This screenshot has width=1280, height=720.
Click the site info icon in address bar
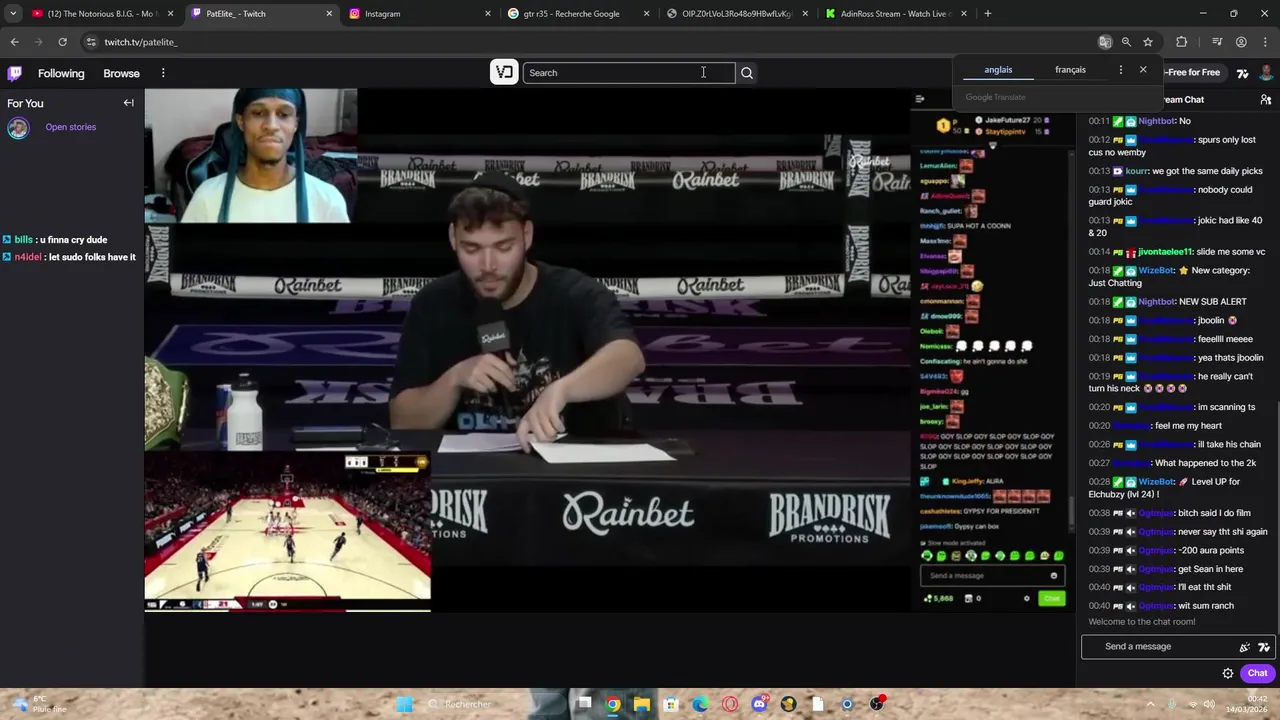click(91, 42)
